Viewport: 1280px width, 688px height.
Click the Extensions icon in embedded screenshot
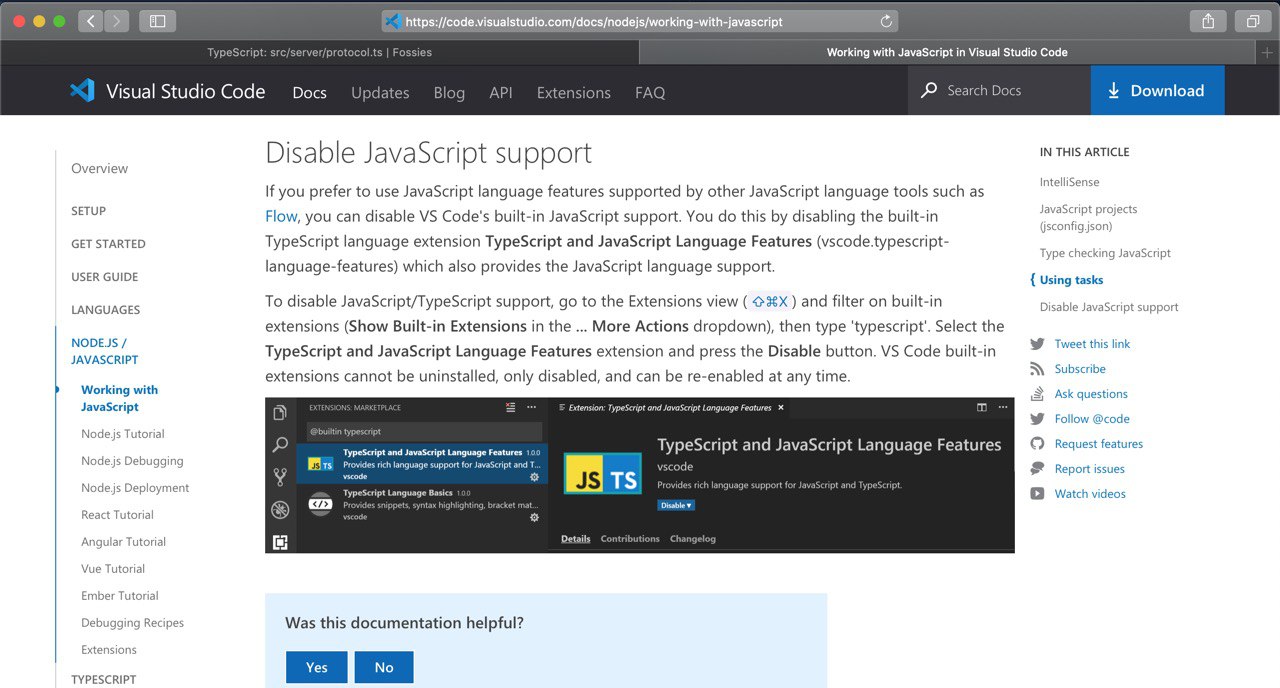coord(280,542)
